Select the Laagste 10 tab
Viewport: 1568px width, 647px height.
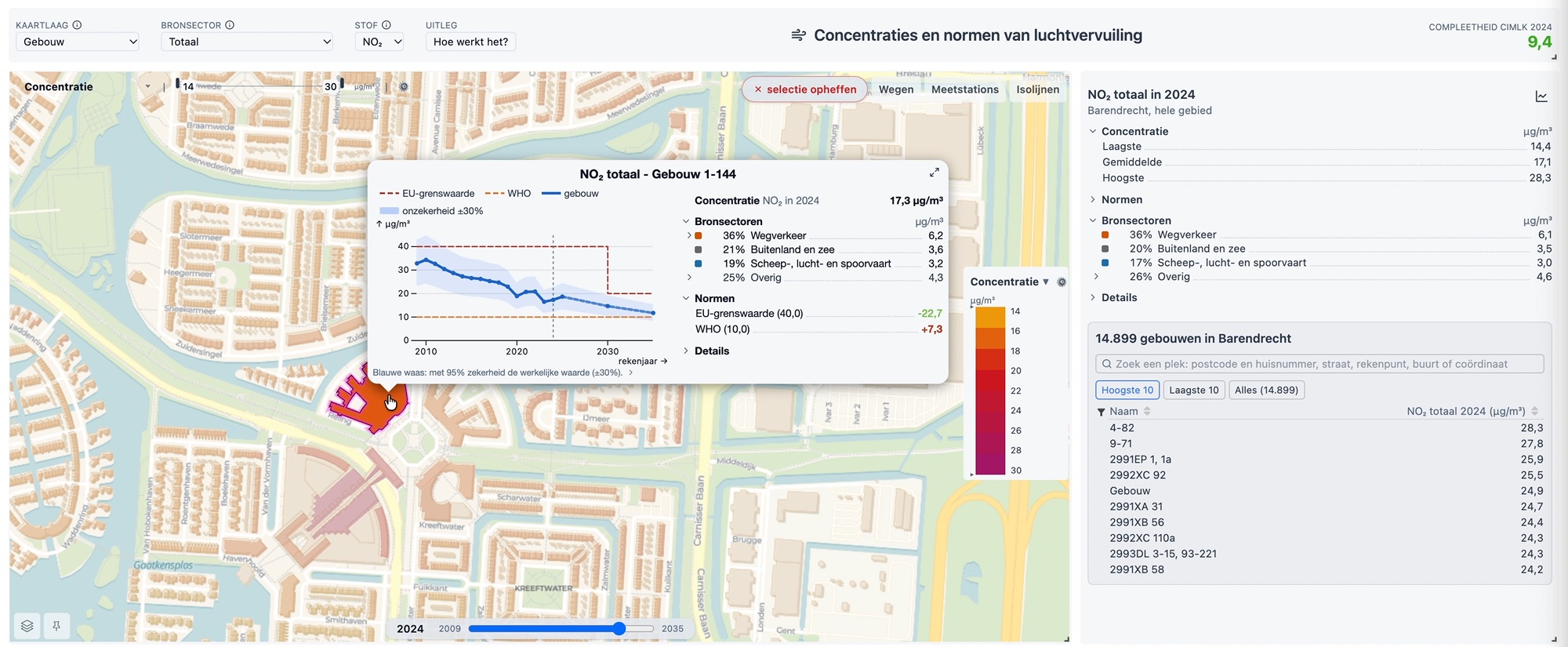(1193, 390)
